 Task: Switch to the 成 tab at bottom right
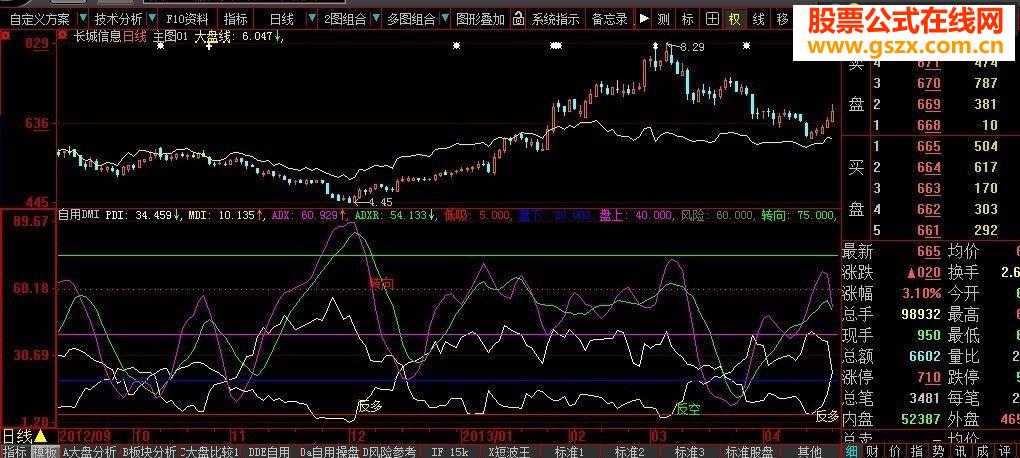(x=984, y=451)
